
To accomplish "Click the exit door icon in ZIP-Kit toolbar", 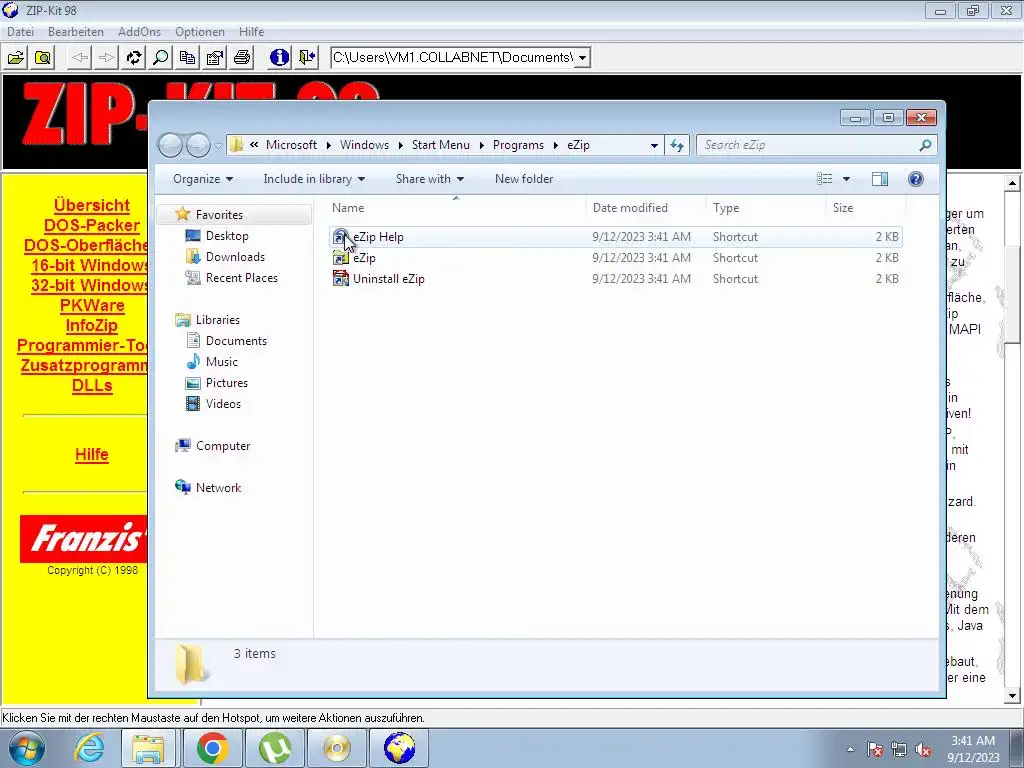I will pos(306,57).
